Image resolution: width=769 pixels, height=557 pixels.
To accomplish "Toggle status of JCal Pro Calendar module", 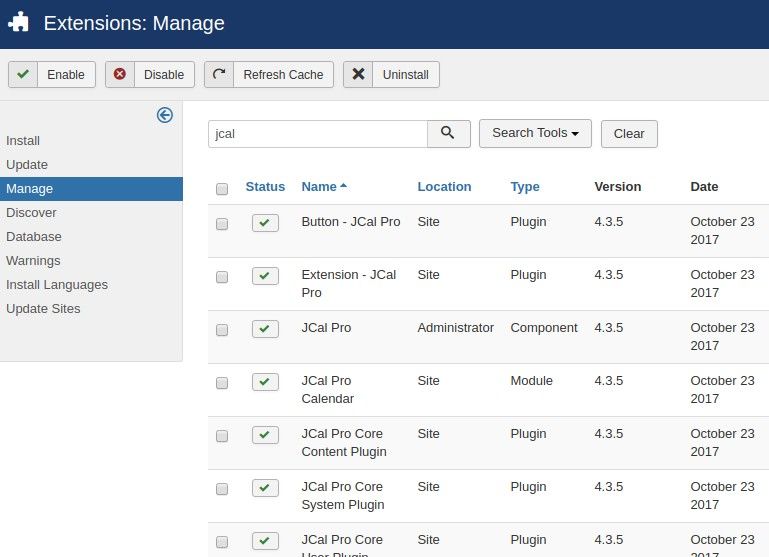I will [x=265, y=382].
